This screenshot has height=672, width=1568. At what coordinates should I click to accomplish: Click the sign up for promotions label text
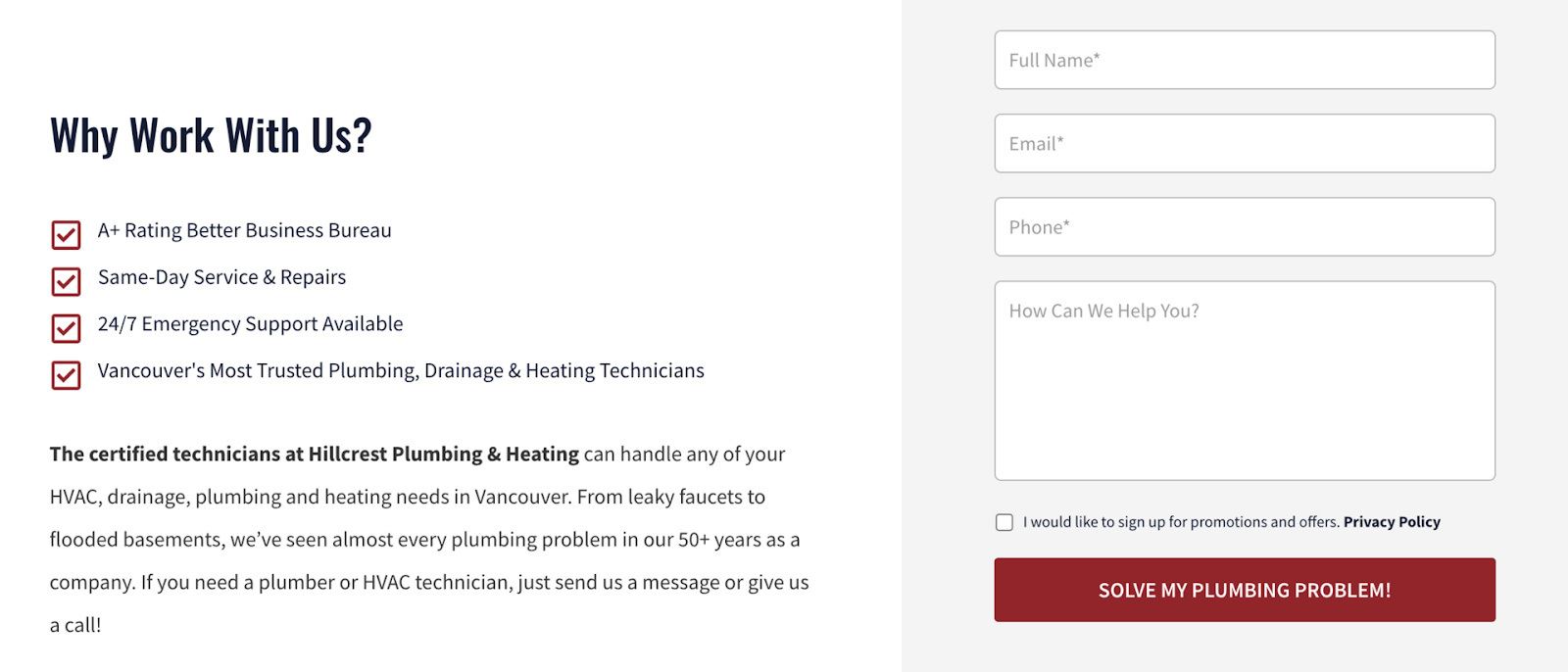pos(1181,522)
